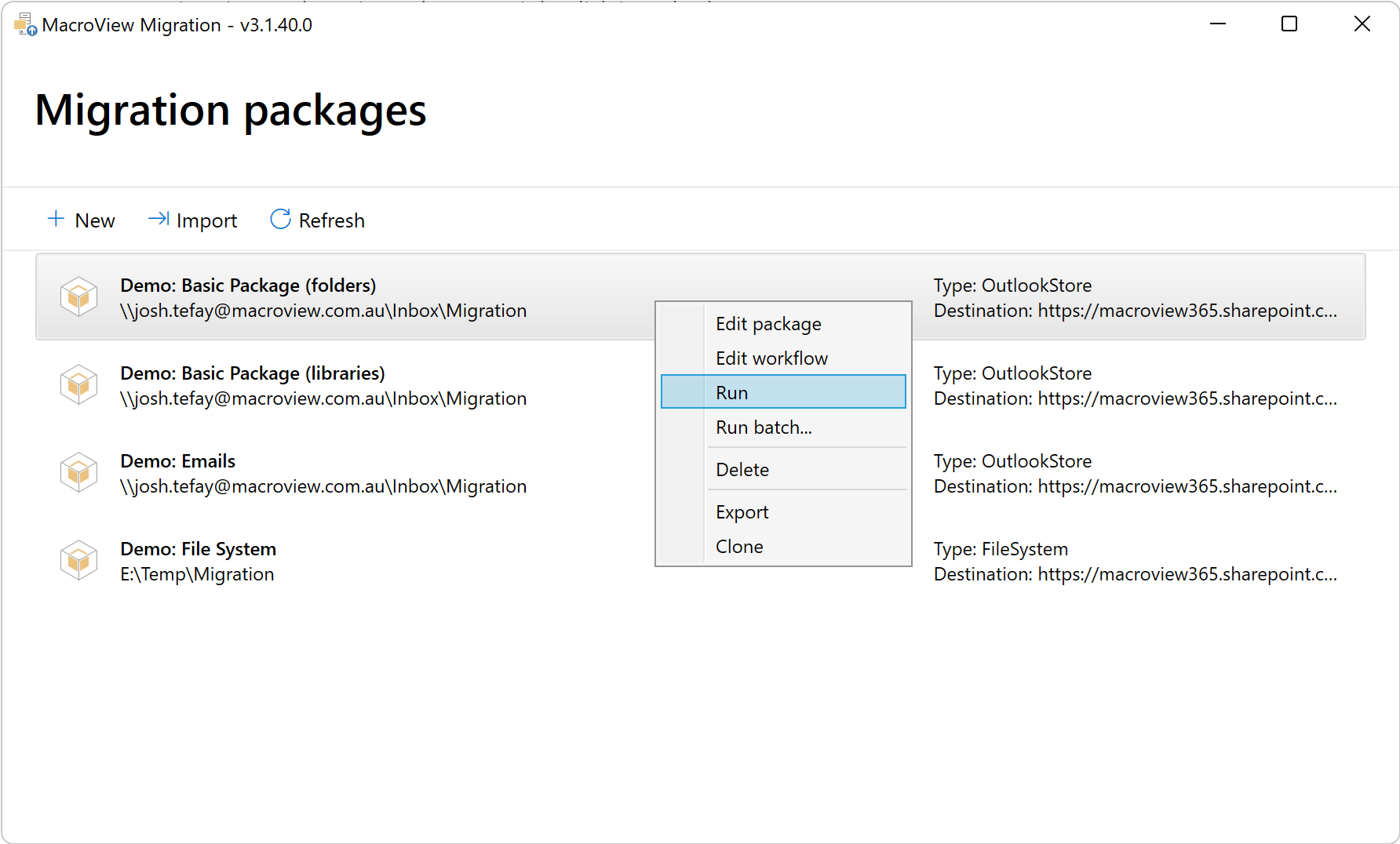
Task: Click the package icon for Demo: Basic Package (folders)
Action: [x=79, y=296]
